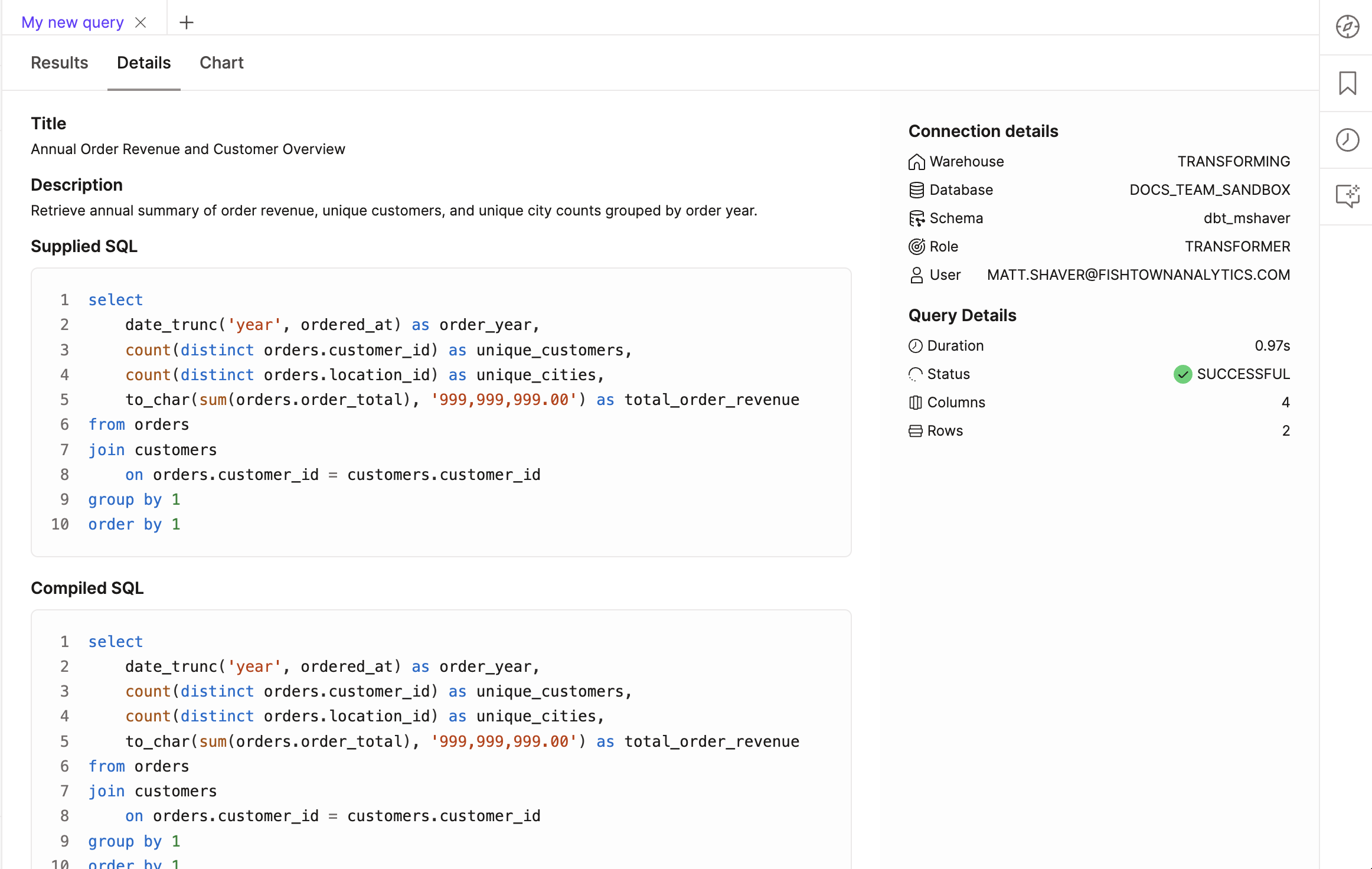Select the My new query tab
Viewport: 1372px width, 869px height.
tap(72, 22)
